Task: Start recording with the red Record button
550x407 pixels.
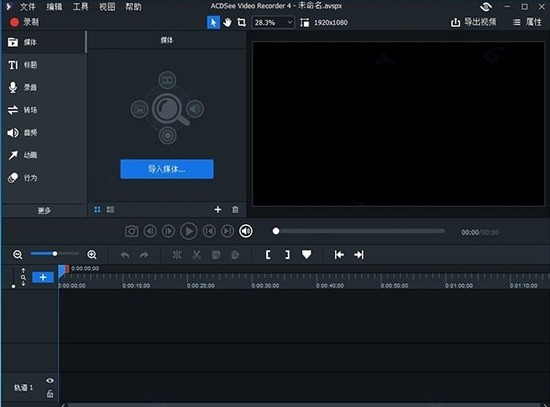Action: (x=24, y=22)
